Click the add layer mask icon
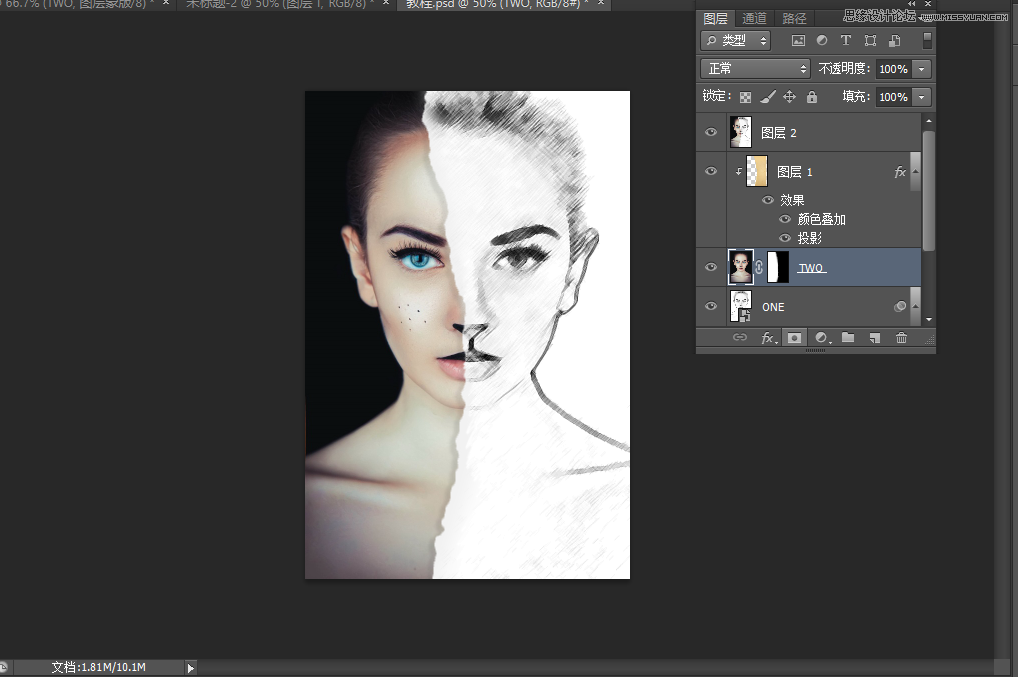1018x677 pixels. pos(794,338)
